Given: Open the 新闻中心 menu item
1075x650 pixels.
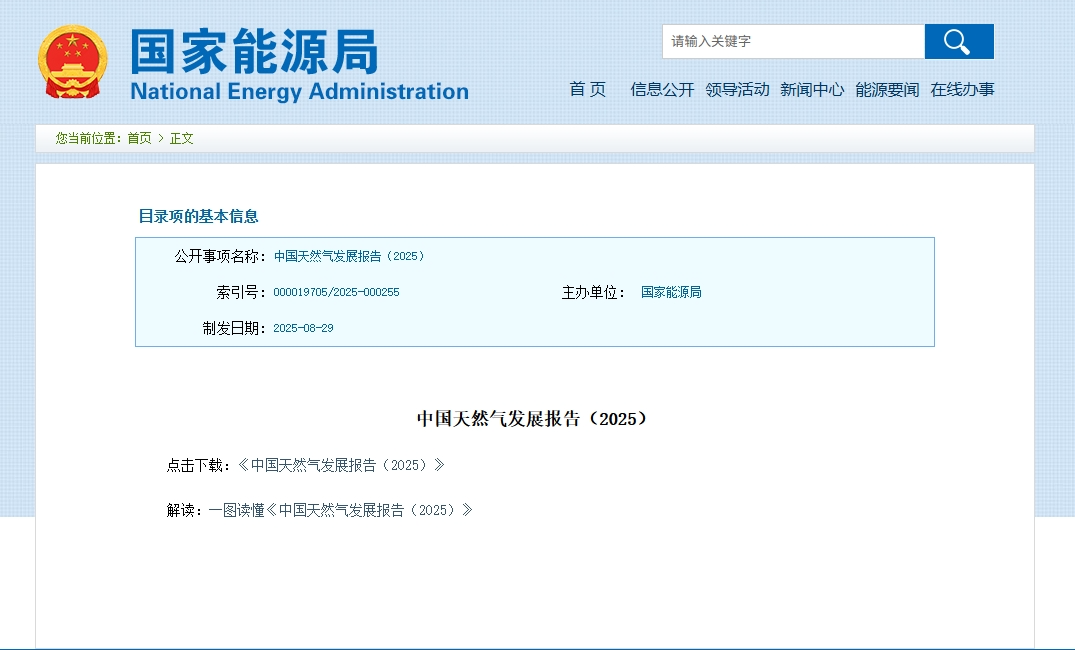Looking at the screenshot, I should [812, 89].
